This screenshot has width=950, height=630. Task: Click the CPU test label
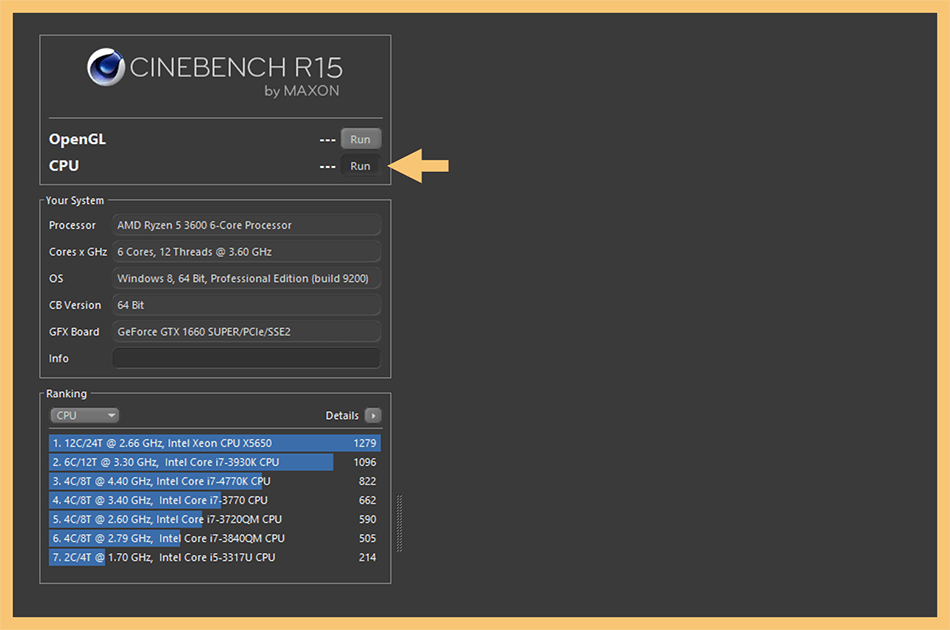pos(64,166)
